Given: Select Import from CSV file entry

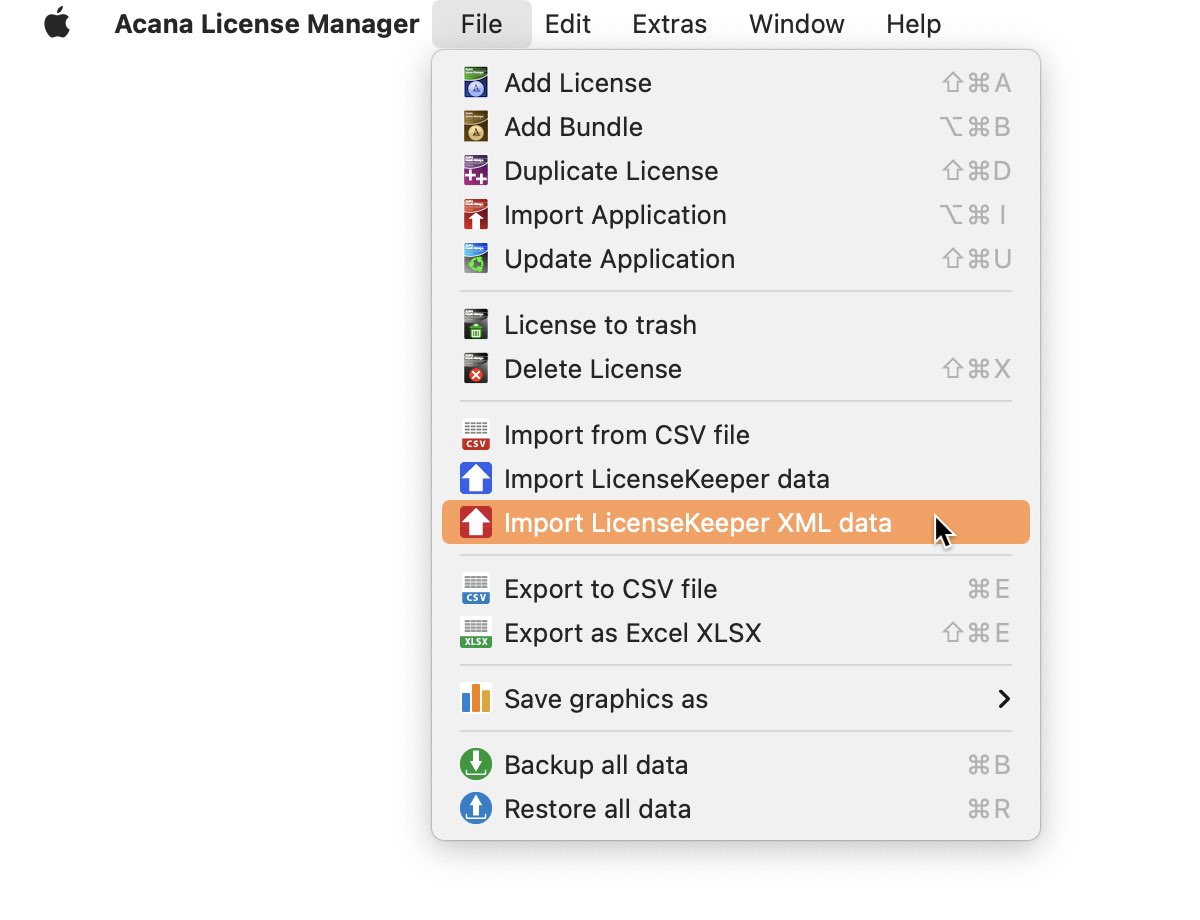Looking at the screenshot, I should click(736, 435).
